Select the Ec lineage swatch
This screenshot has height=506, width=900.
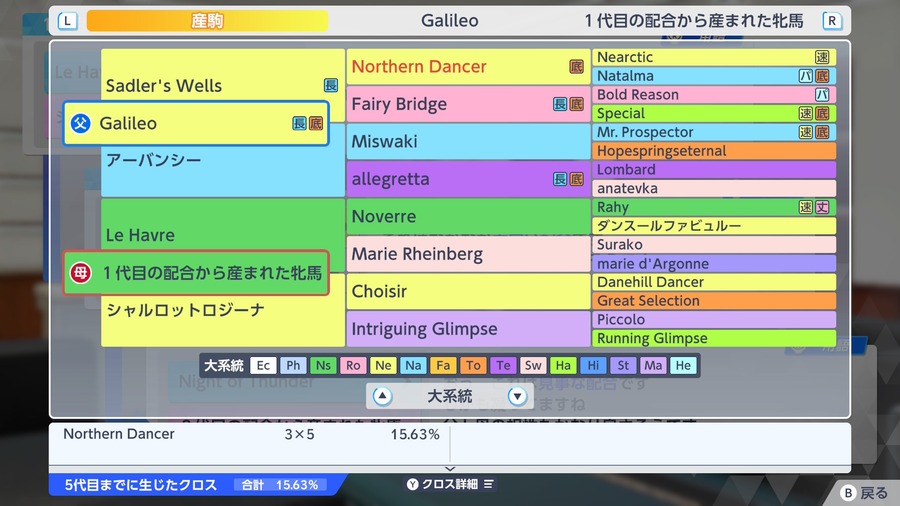[263, 365]
